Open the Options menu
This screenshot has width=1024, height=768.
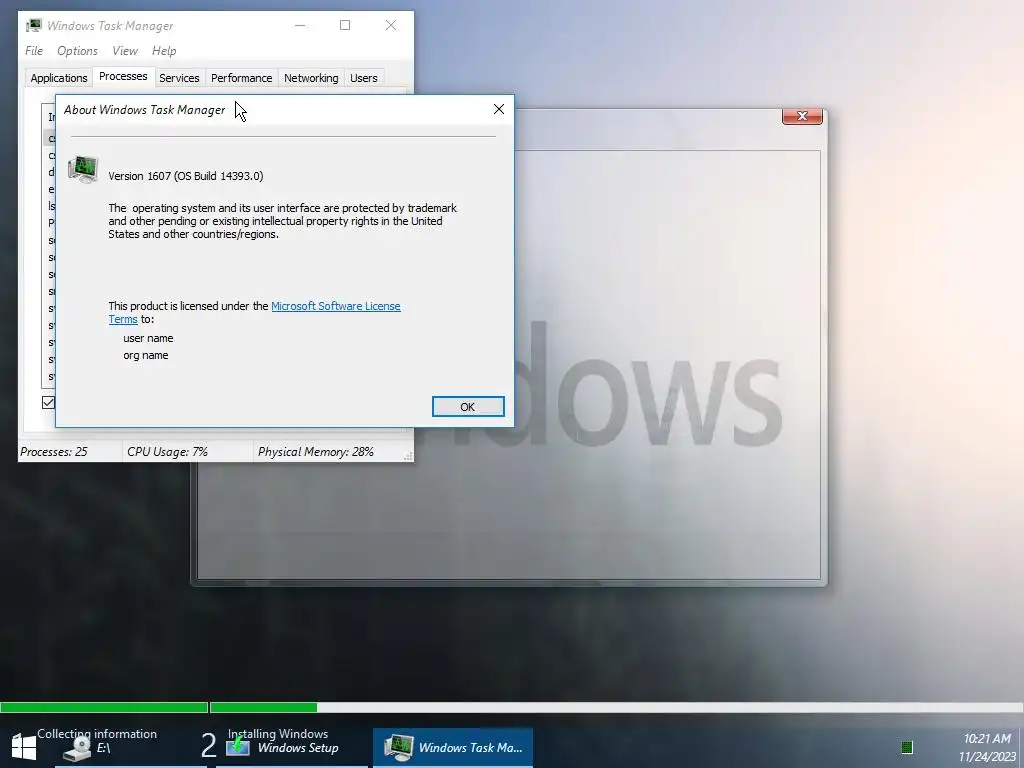[77, 51]
